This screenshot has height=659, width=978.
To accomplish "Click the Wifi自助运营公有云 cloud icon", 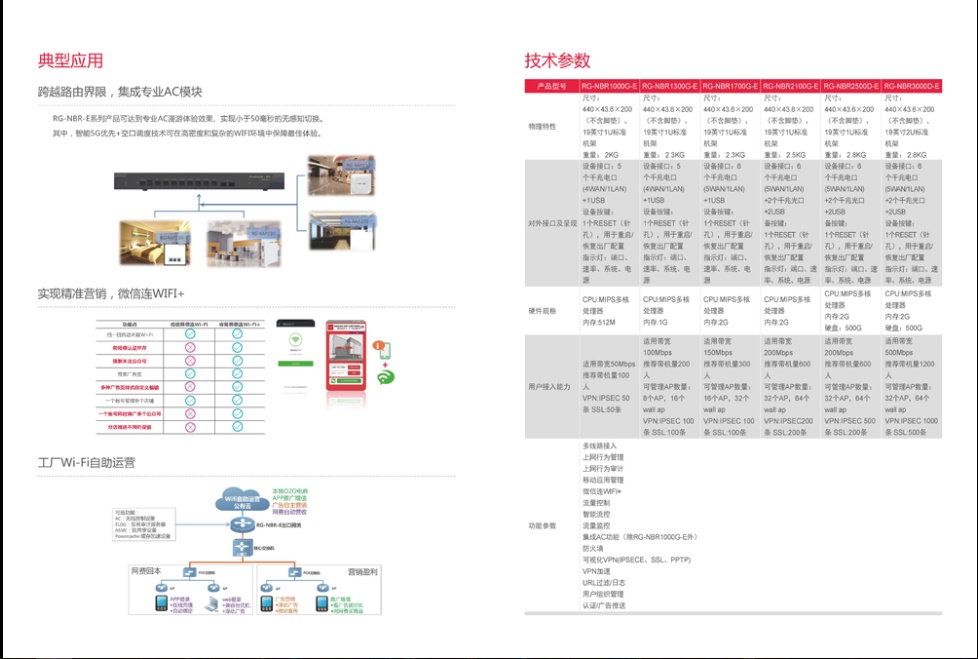I will point(241,499).
